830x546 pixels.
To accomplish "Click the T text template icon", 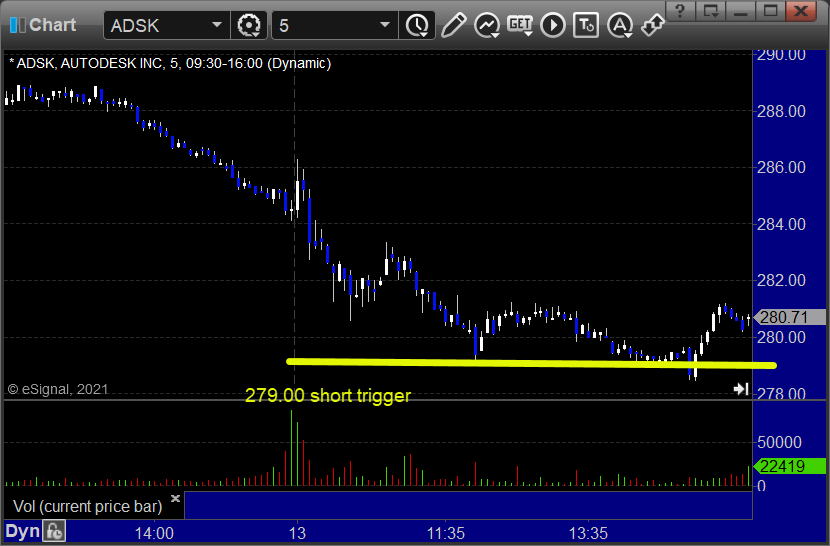I will (586, 25).
